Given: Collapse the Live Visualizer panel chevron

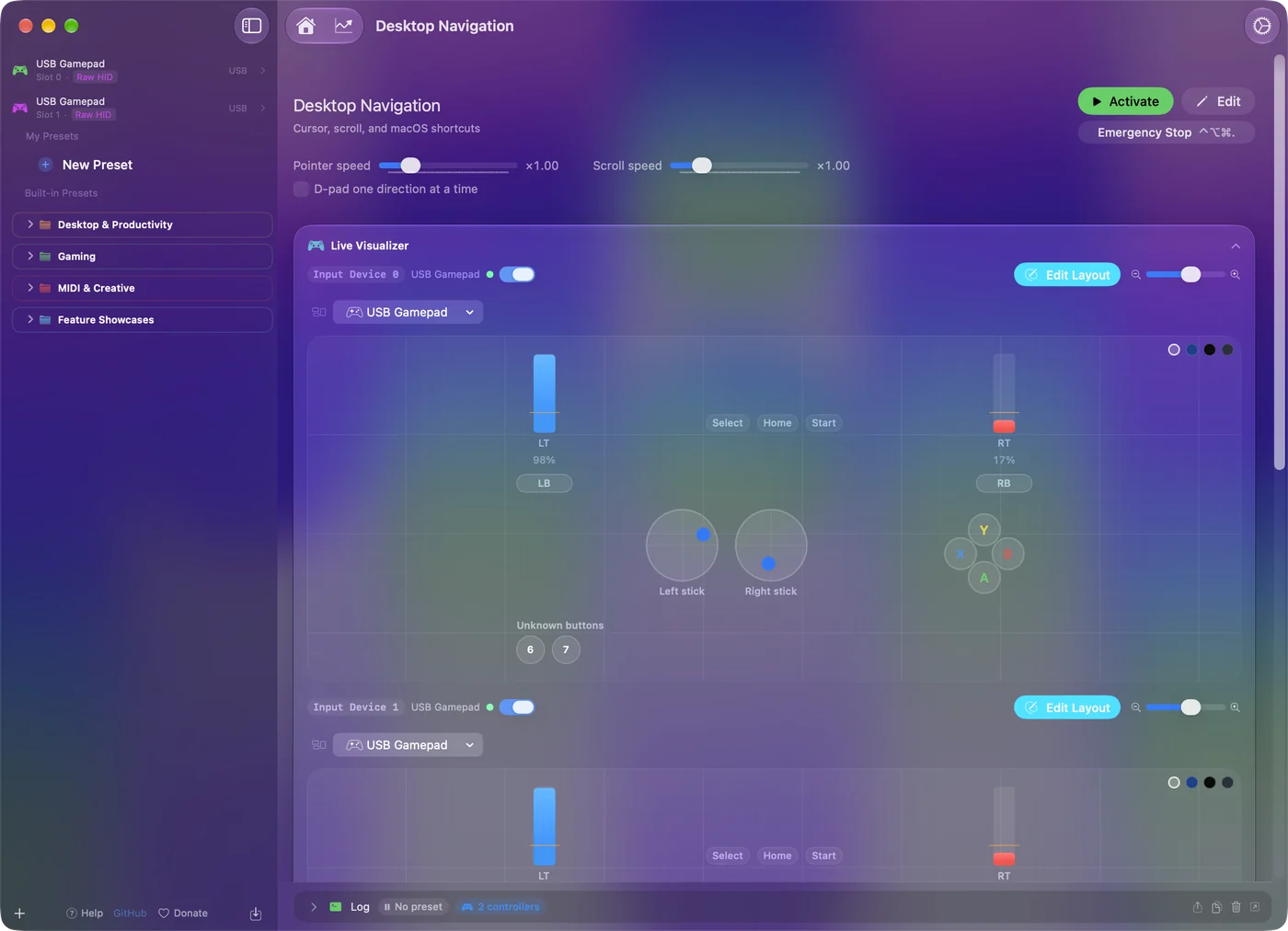Looking at the screenshot, I should [x=1236, y=247].
